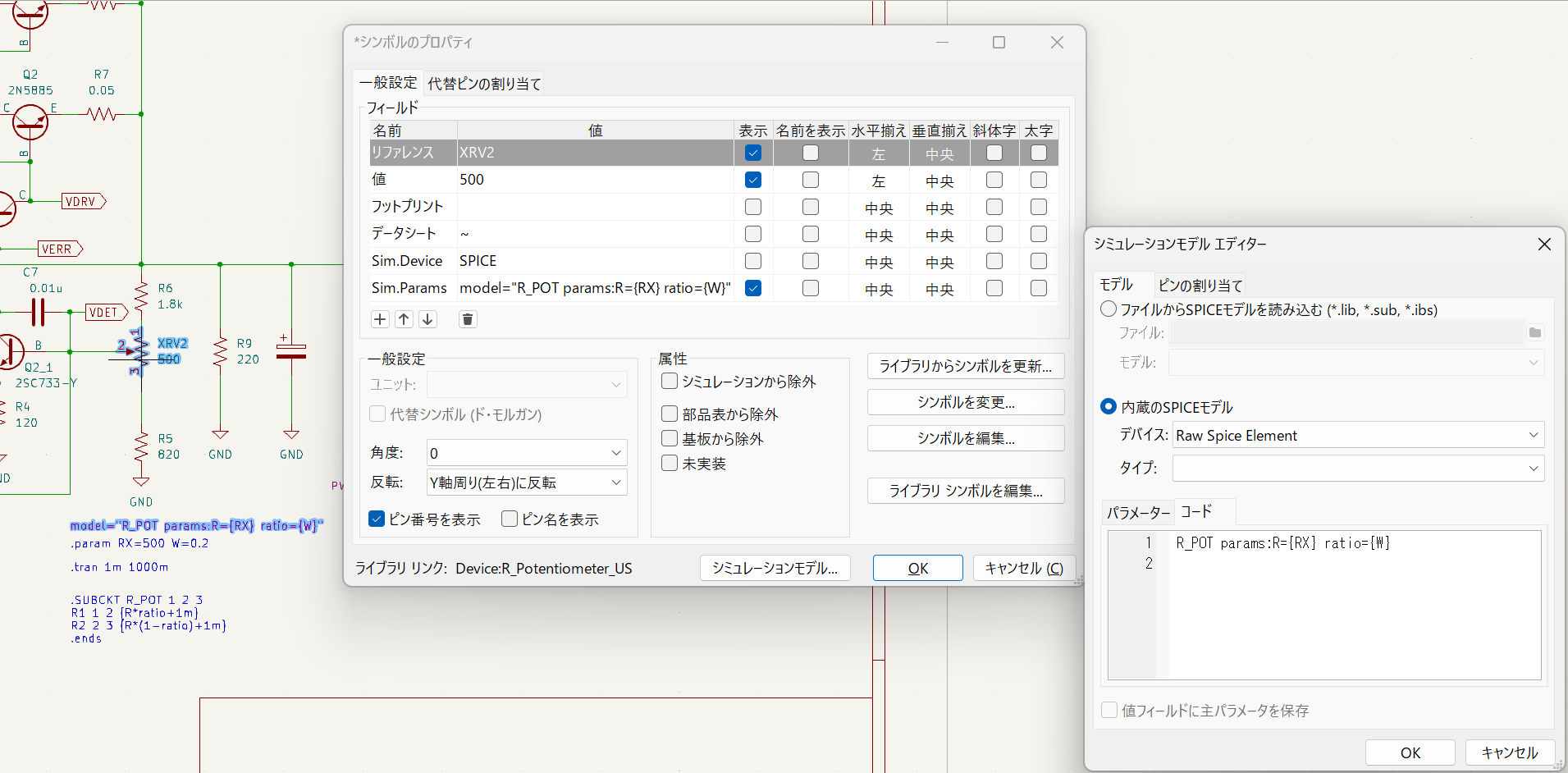Viewport: 1568px width, 773px height.
Task: Click the XRV2 reference value cell
Action: pos(595,153)
